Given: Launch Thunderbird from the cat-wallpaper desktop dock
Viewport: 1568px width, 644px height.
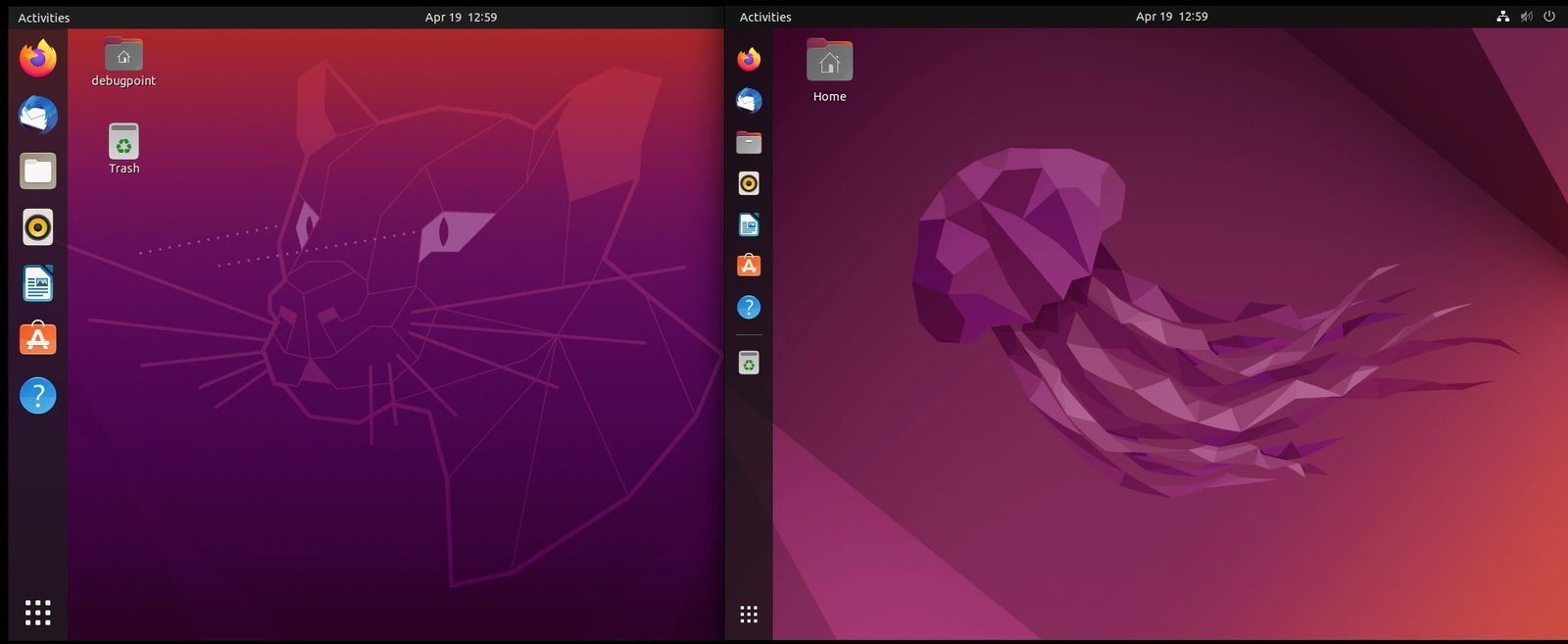Looking at the screenshot, I should (38, 115).
